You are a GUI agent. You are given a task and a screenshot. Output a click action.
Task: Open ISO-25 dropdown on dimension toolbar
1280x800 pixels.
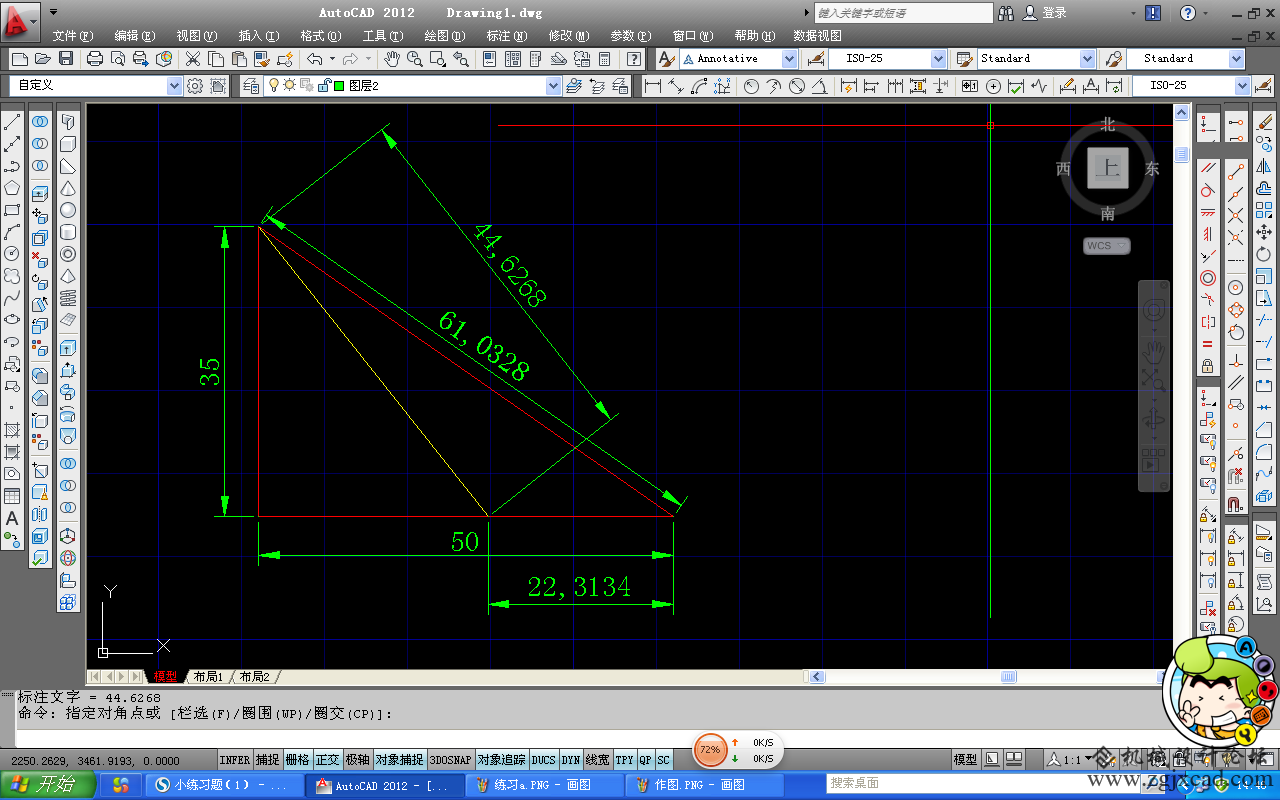[1241, 86]
